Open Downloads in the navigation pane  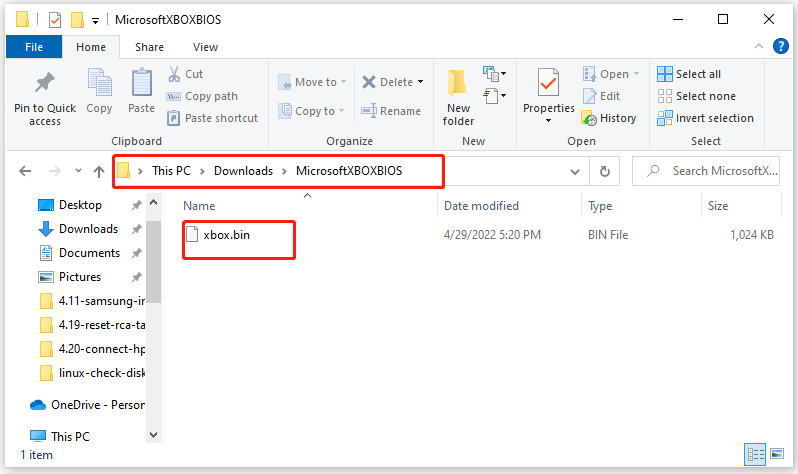(x=89, y=229)
